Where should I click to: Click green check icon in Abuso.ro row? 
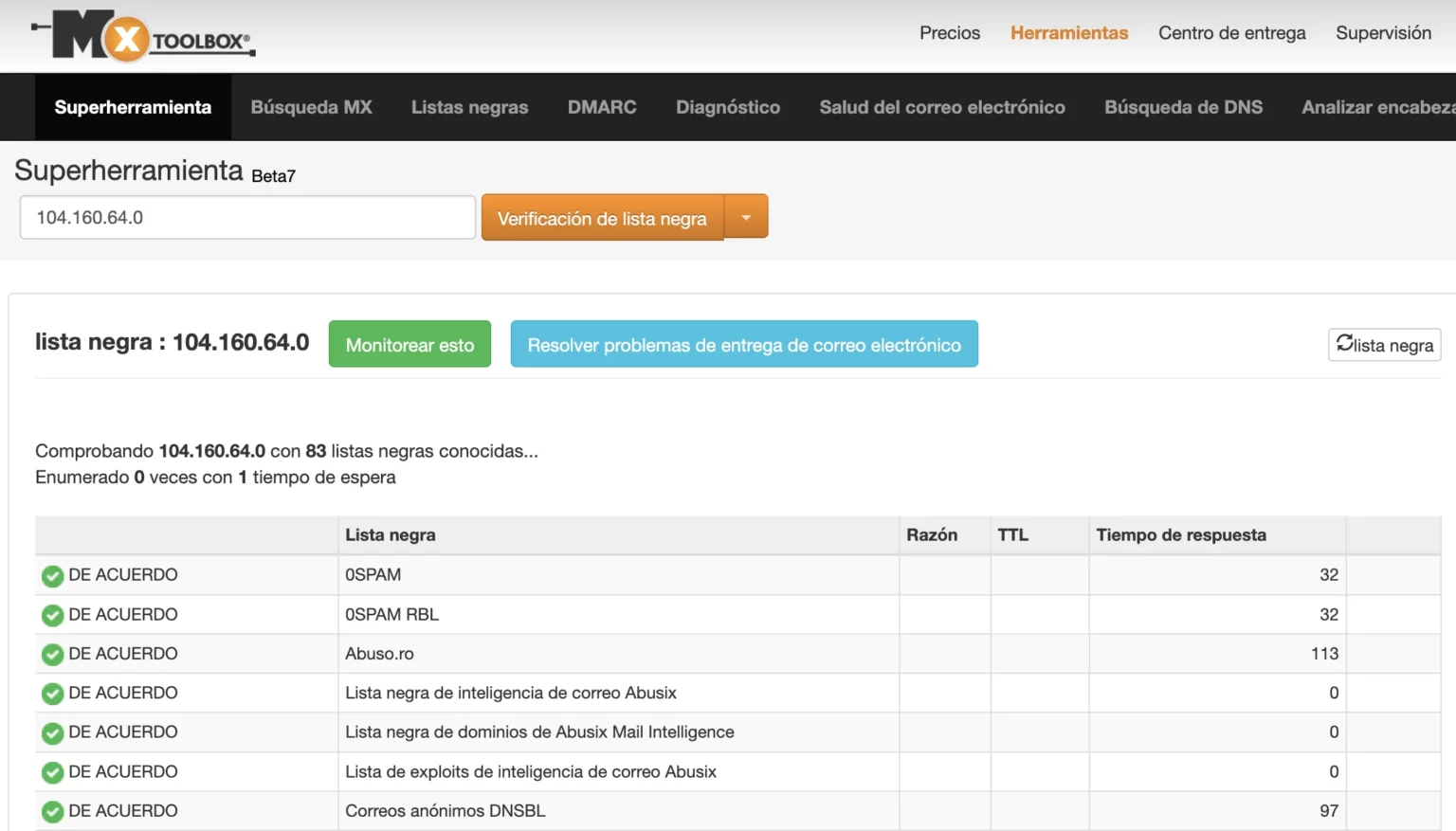click(x=53, y=655)
